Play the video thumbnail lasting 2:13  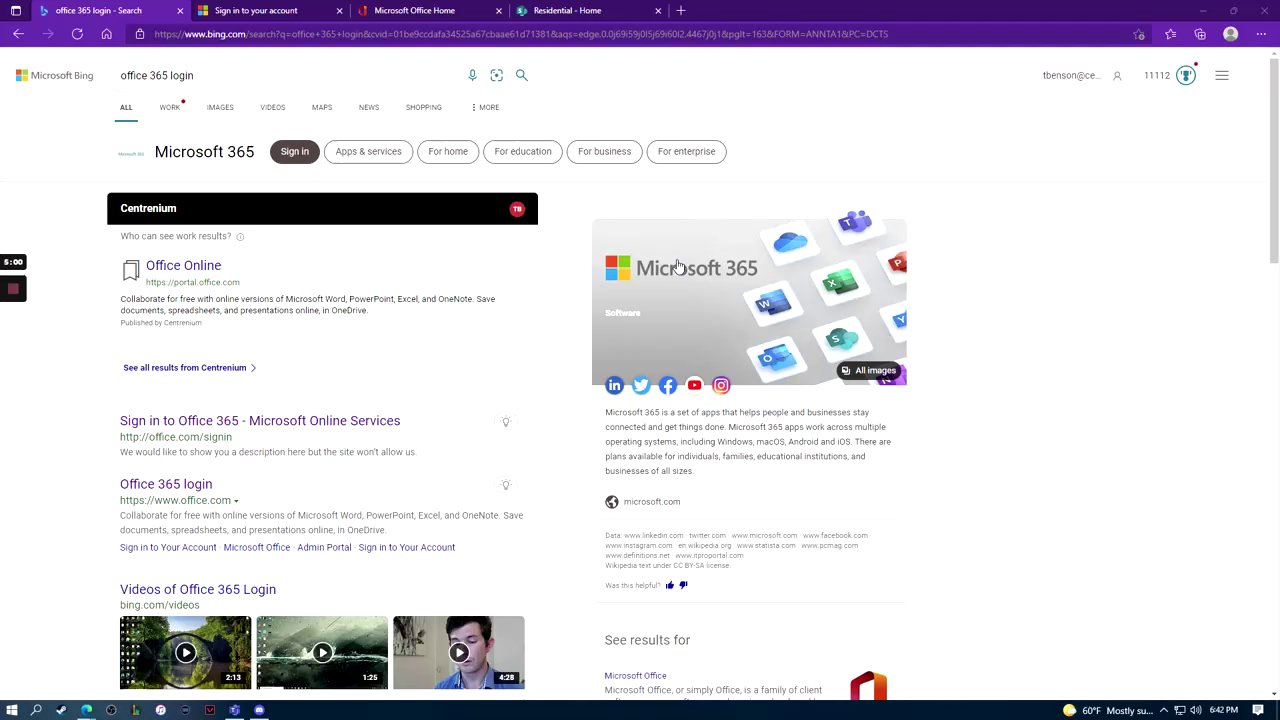pyautogui.click(x=185, y=652)
